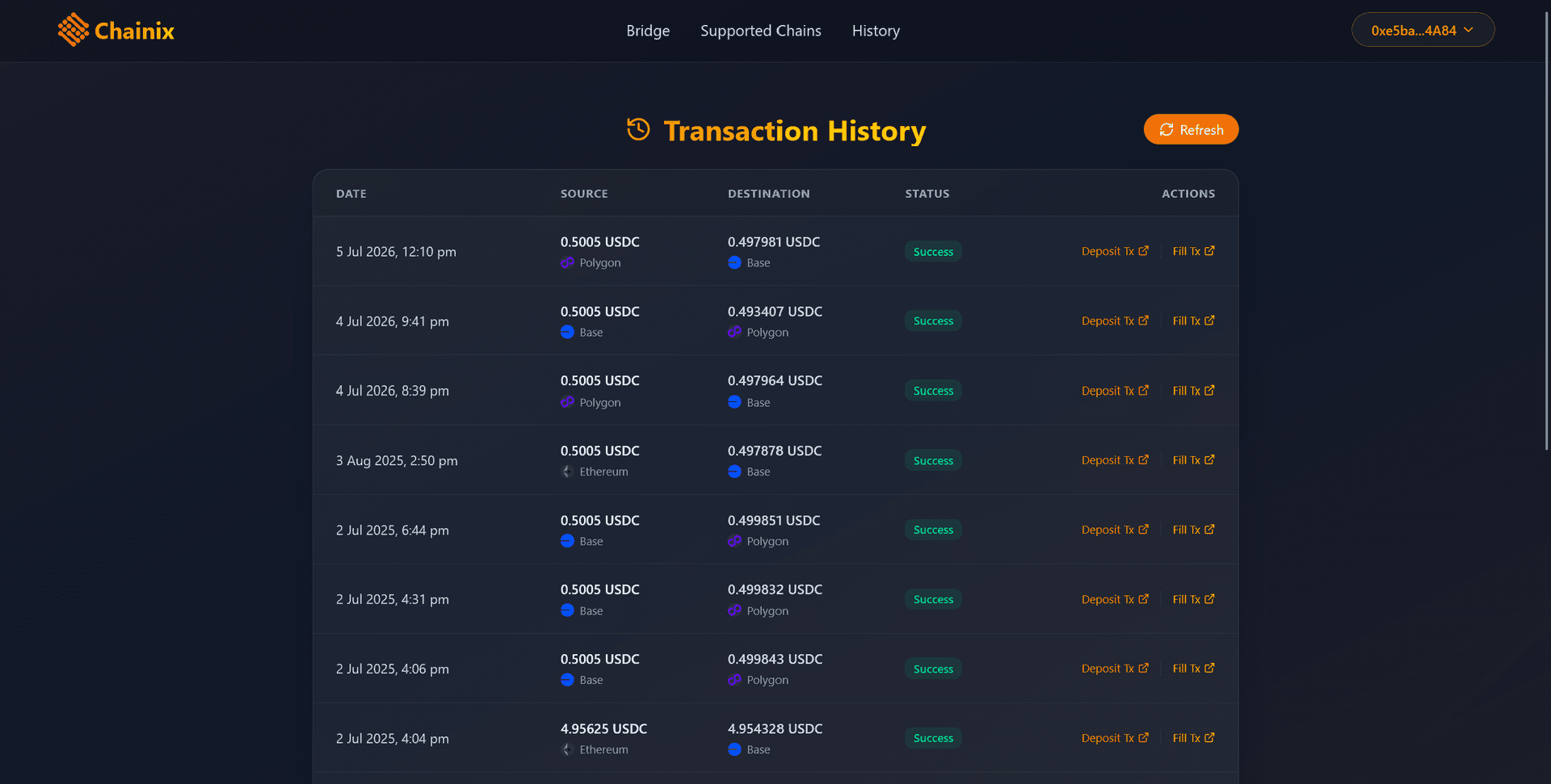Click Success badge for 2 Jul 2025, 4:04 pm
The height and width of the screenshot is (784, 1551).
tap(933, 738)
